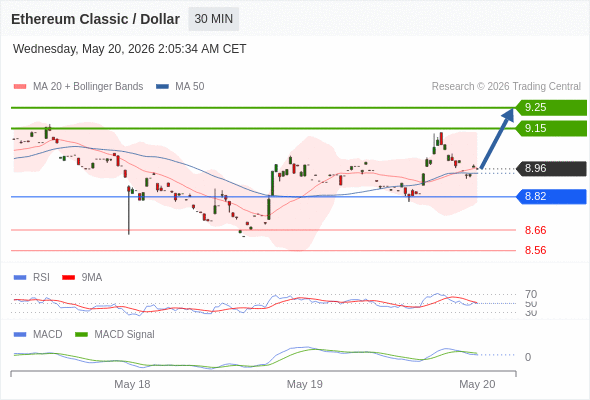Click the MACD 0 axis label
The width and height of the screenshot is (590, 400).
(528, 357)
